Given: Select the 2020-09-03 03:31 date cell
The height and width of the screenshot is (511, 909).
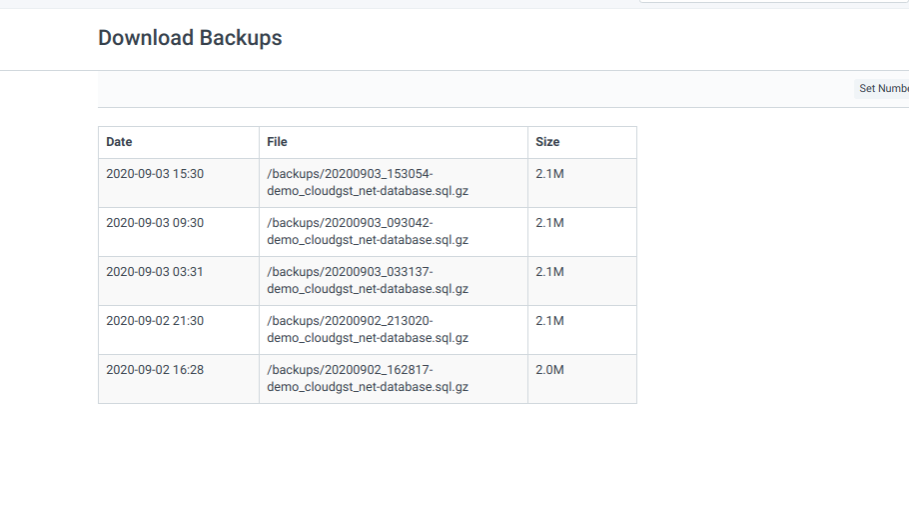Looking at the screenshot, I should [155, 272].
